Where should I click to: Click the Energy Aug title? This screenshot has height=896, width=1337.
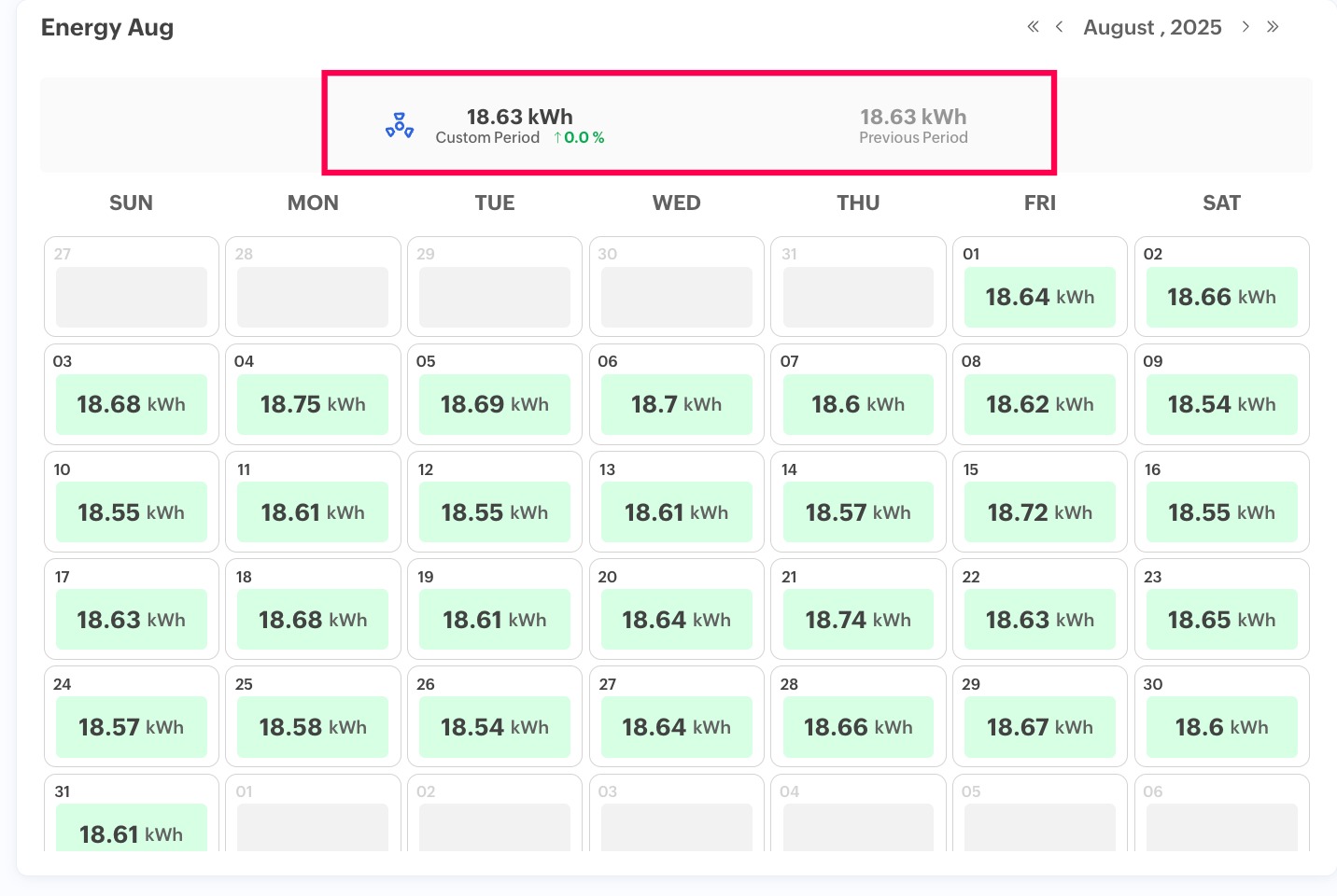tap(107, 28)
